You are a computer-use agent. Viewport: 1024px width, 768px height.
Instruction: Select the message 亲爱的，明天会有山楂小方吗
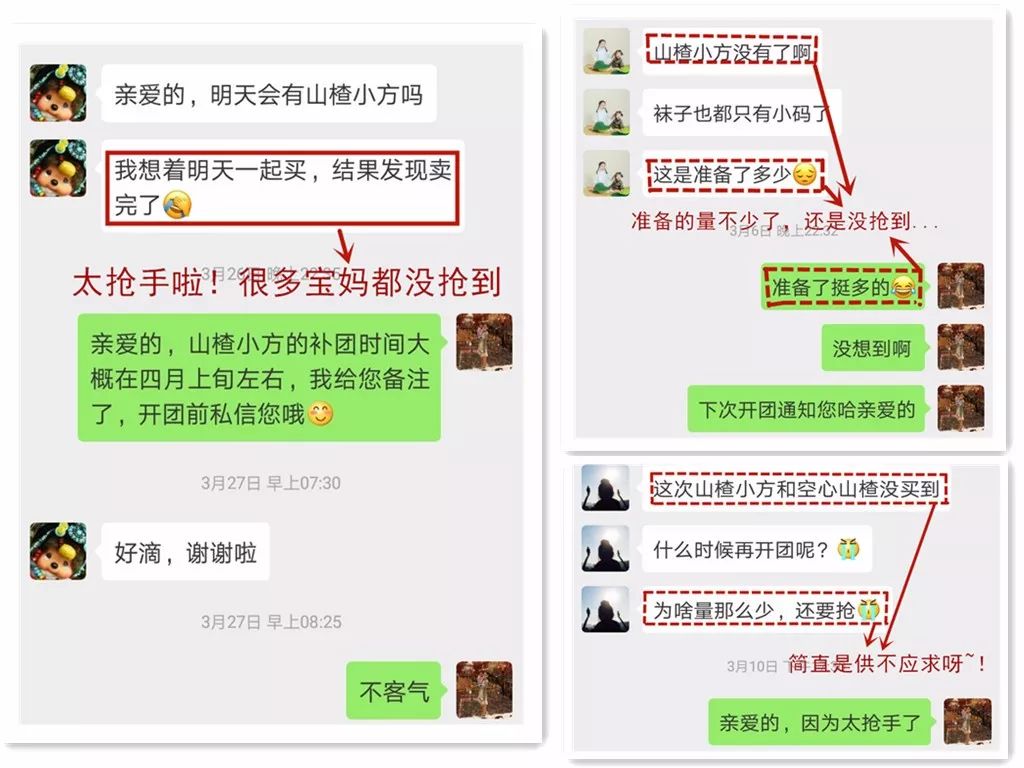pos(268,93)
